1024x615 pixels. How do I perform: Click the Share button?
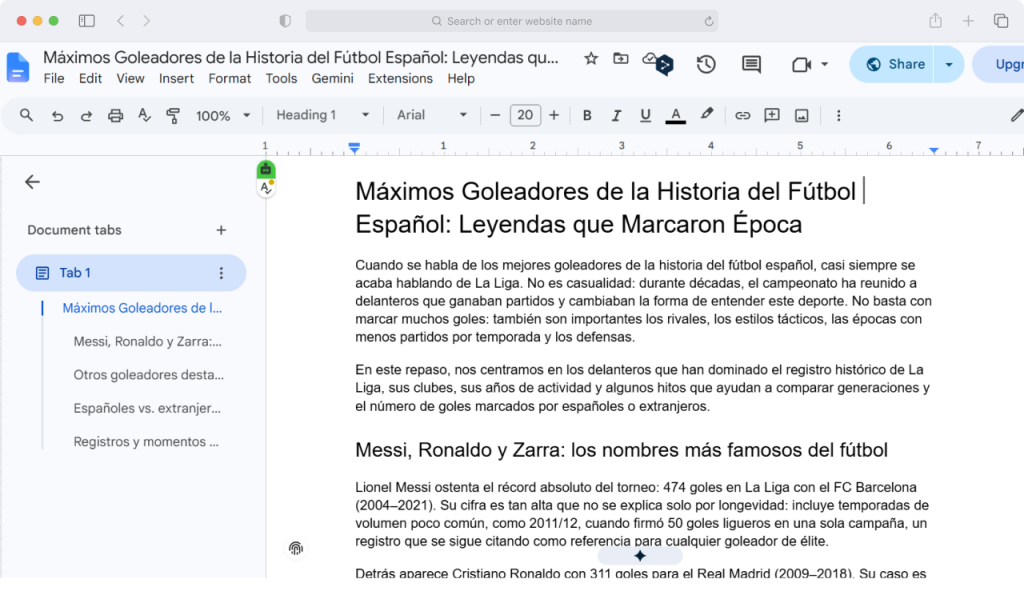(x=892, y=64)
